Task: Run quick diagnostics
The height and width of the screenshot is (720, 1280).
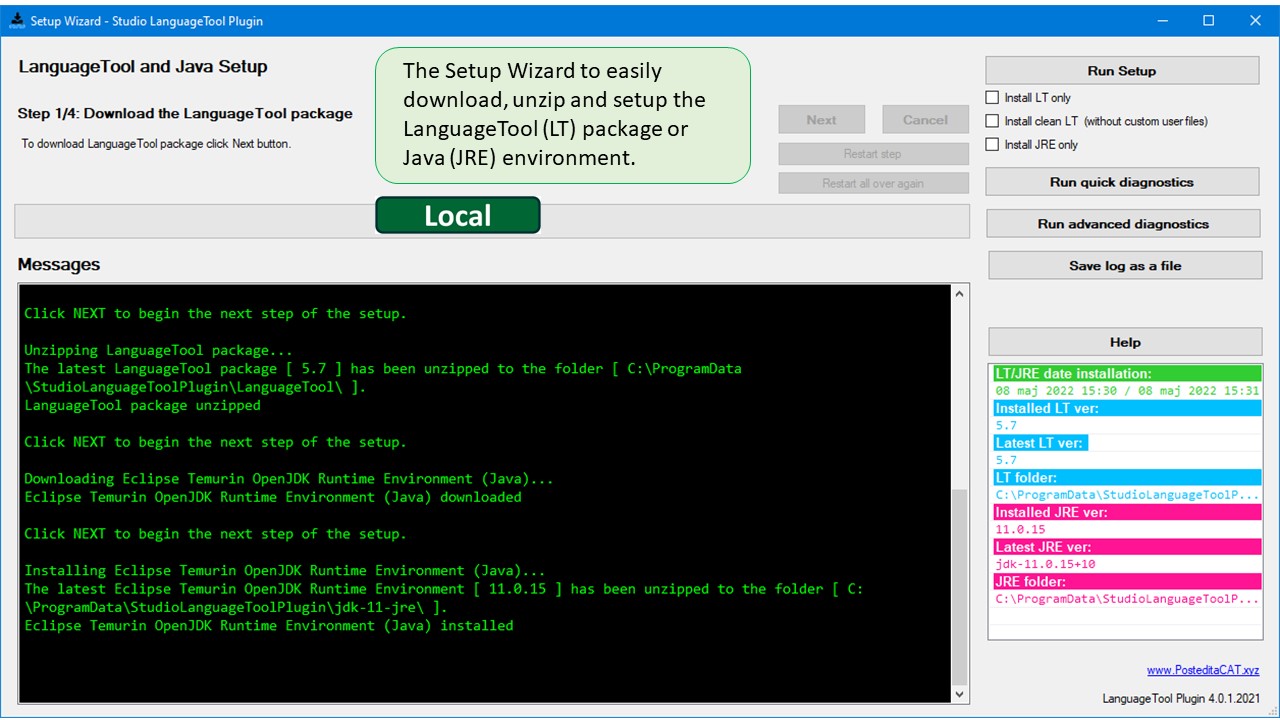Action: click(x=1121, y=182)
